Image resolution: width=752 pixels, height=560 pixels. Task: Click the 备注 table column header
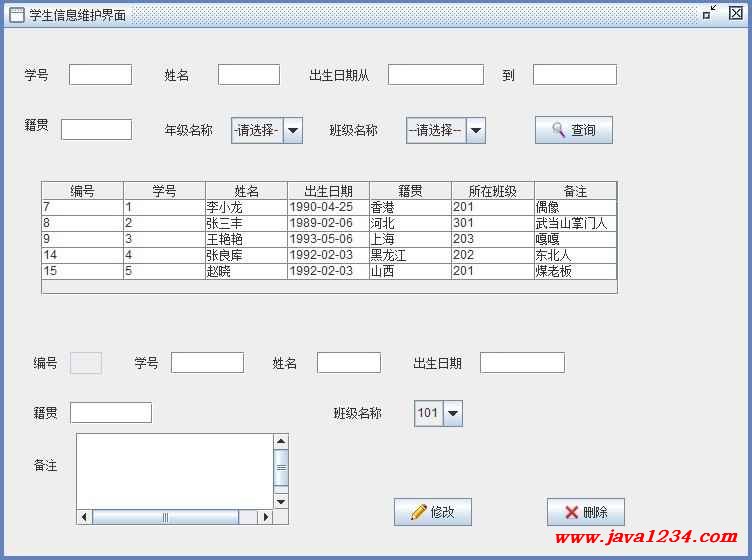click(x=576, y=191)
